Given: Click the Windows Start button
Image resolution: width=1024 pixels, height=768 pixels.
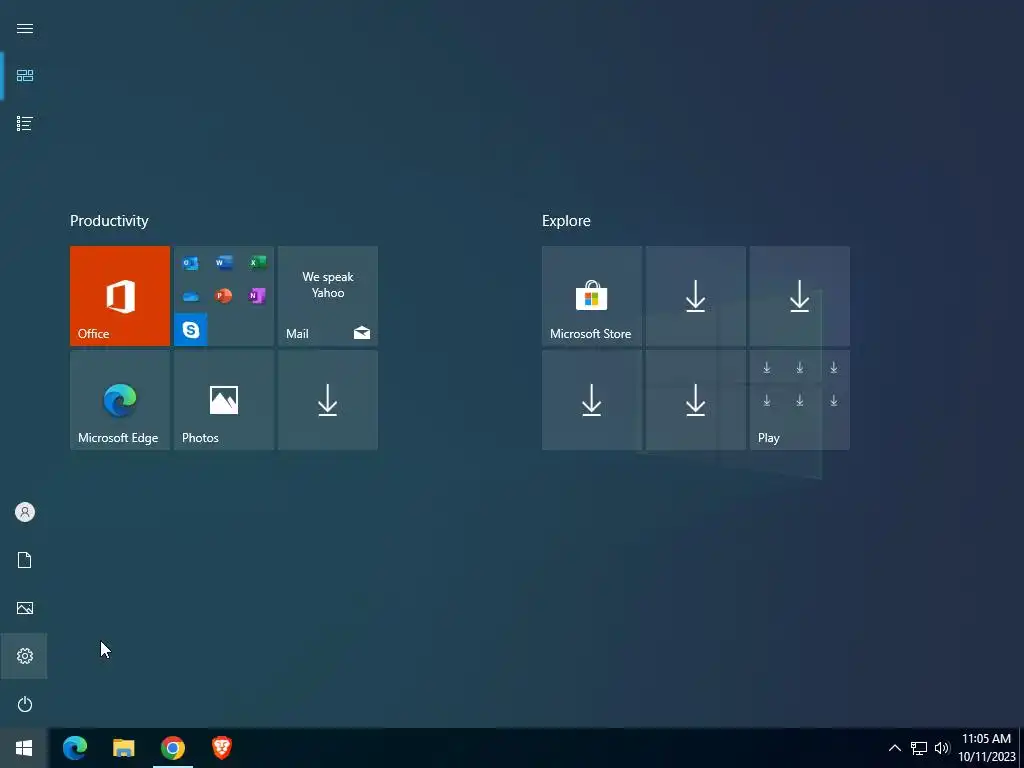Looking at the screenshot, I should tap(24, 748).
